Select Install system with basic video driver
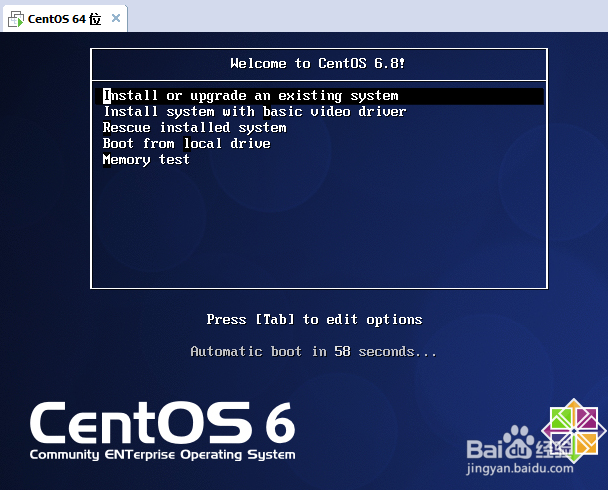The width and height of the screenshot is (608, 490). click(x=254, y=112)
